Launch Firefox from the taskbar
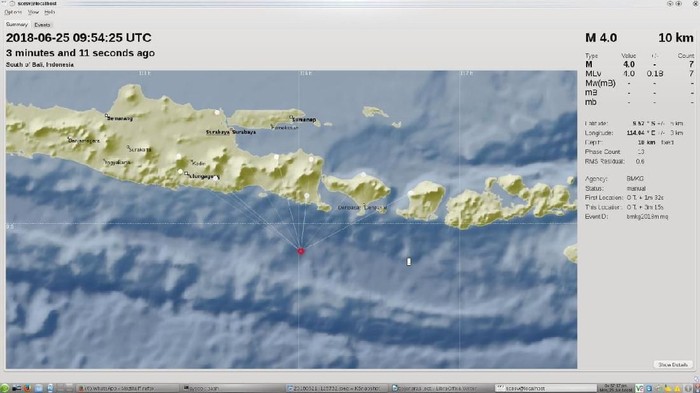 coord(28,388)
